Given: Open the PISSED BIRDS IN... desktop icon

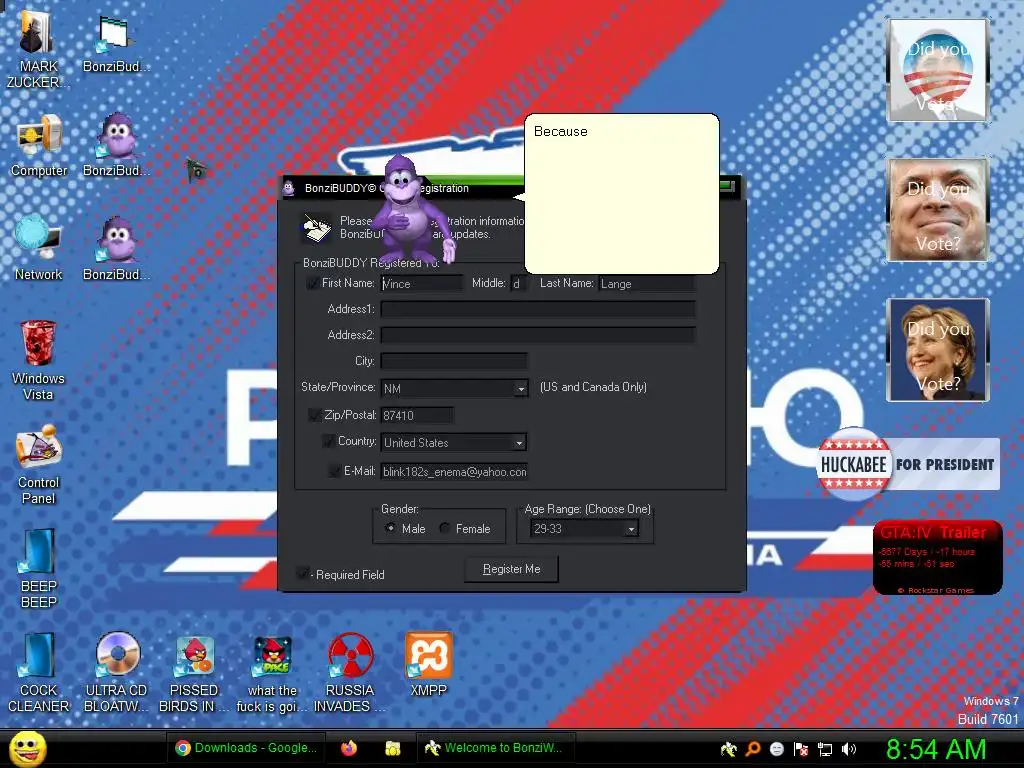Looking at the screenshot, I should tap(194, 673).
